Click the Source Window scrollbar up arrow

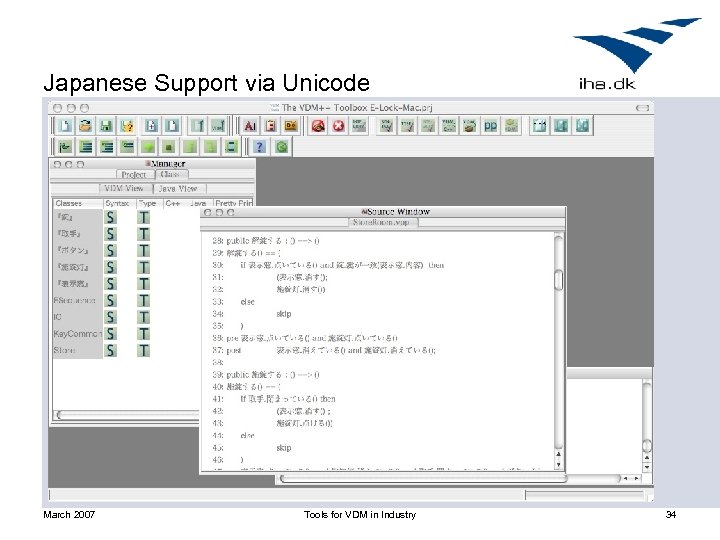[x=558, y=454]
